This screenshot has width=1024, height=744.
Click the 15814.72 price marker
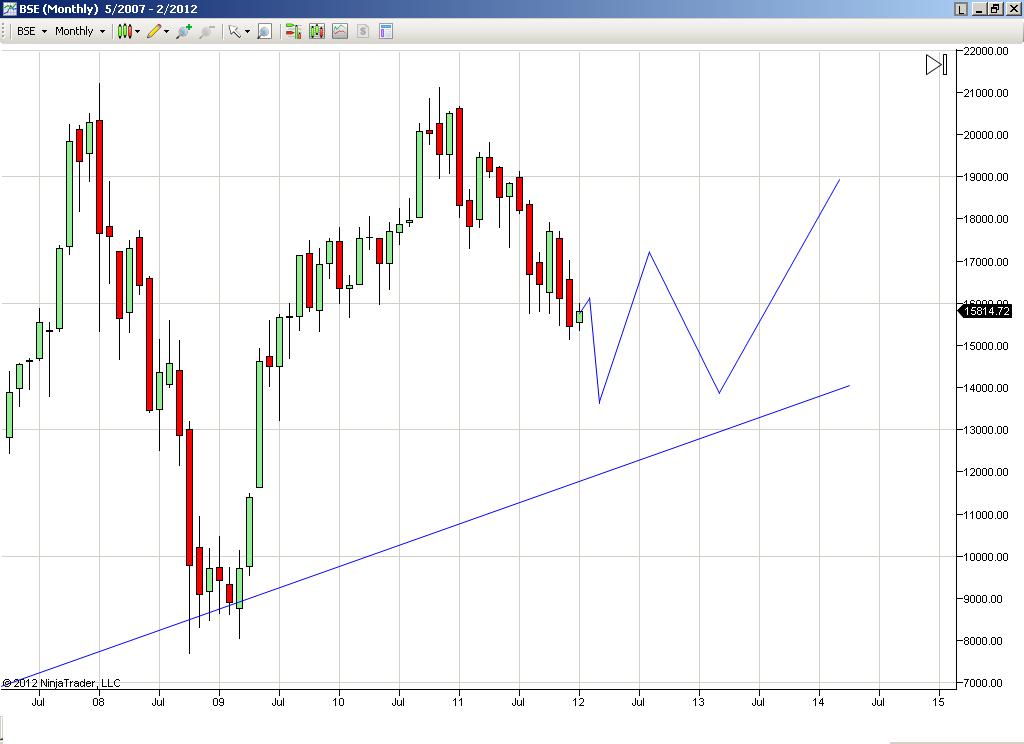pos(986,313)
